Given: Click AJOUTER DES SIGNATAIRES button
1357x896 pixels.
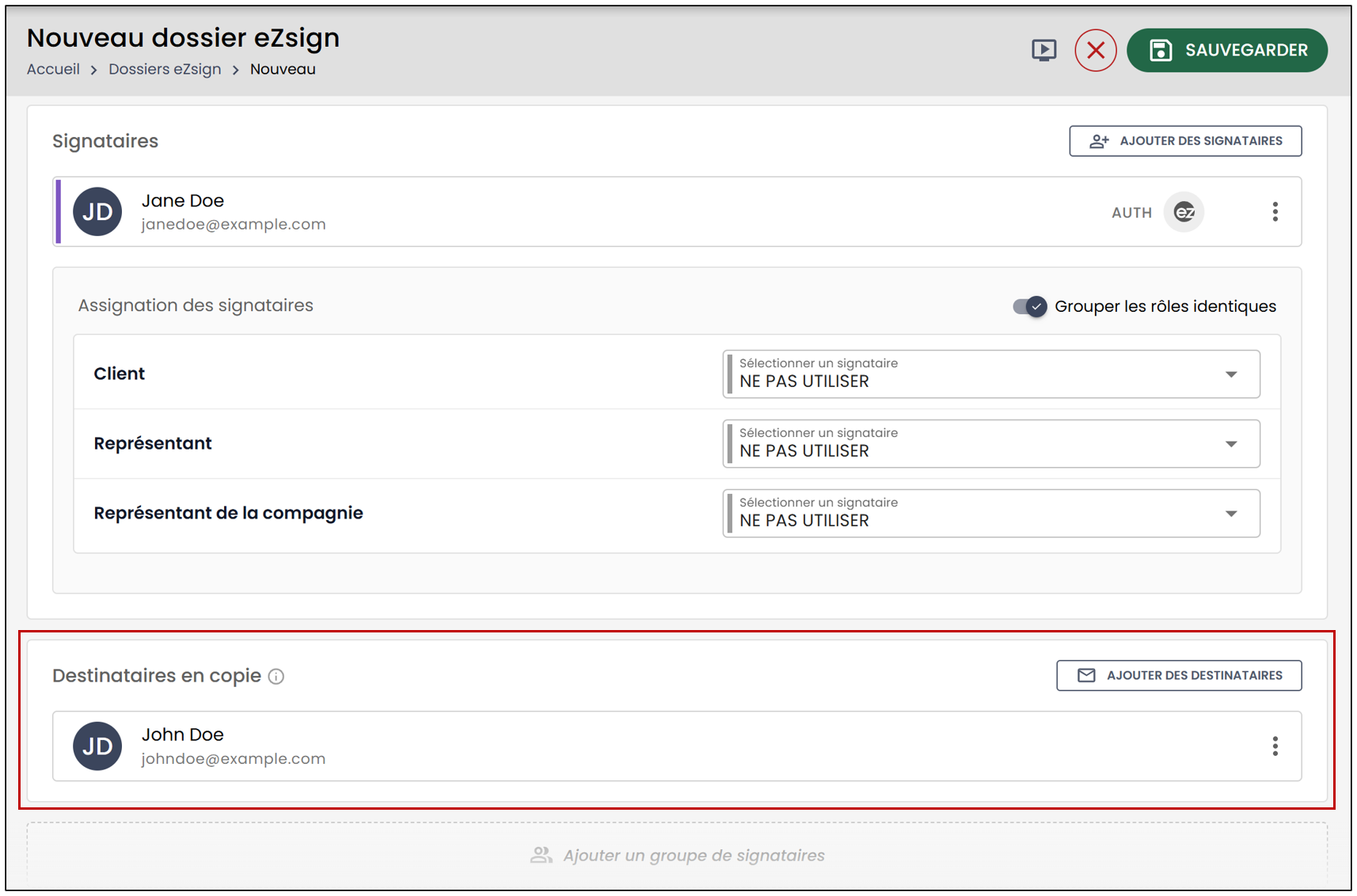Looking at the screenshot, I should [x=1185, y=141].
